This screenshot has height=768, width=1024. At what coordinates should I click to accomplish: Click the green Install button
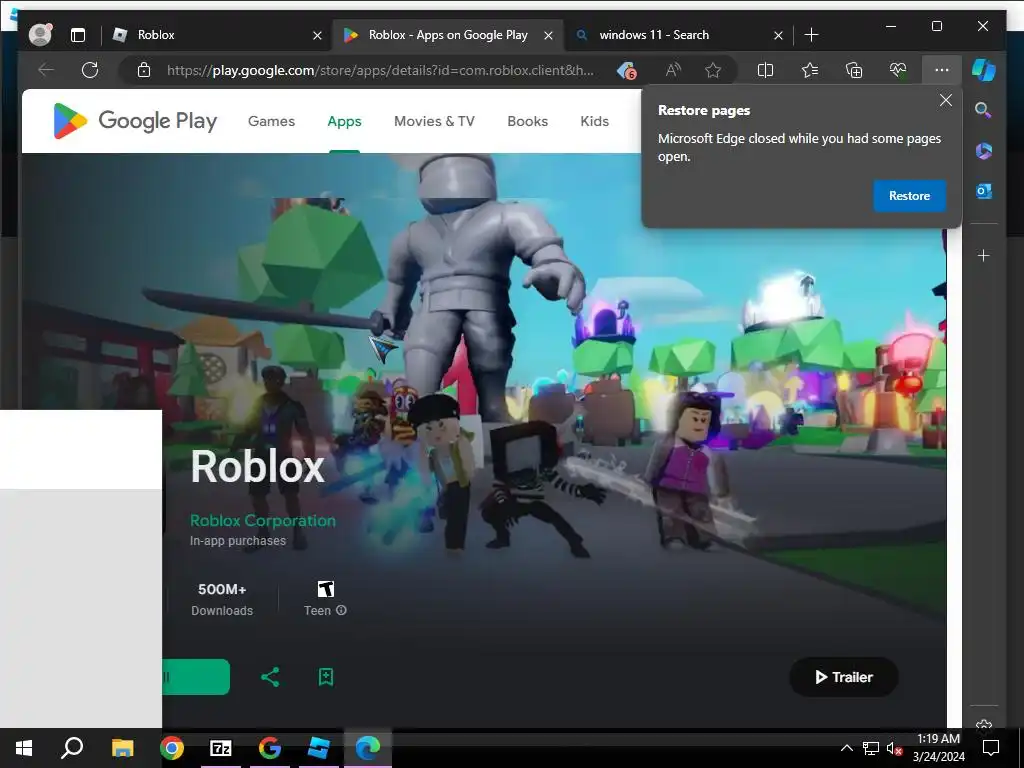pos(196,677)
